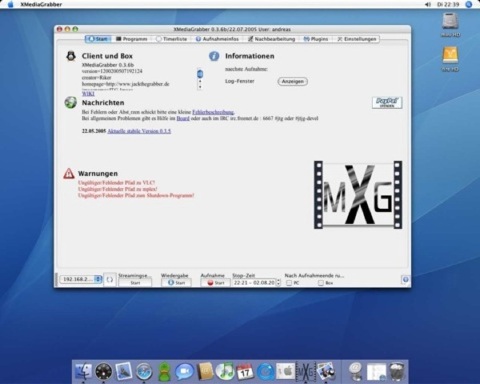This screenshot has width=480, height=384.
Task: Click the Tux penguin icon beside Client und Box
Action: pyautogui.click(x=70, y=56)
